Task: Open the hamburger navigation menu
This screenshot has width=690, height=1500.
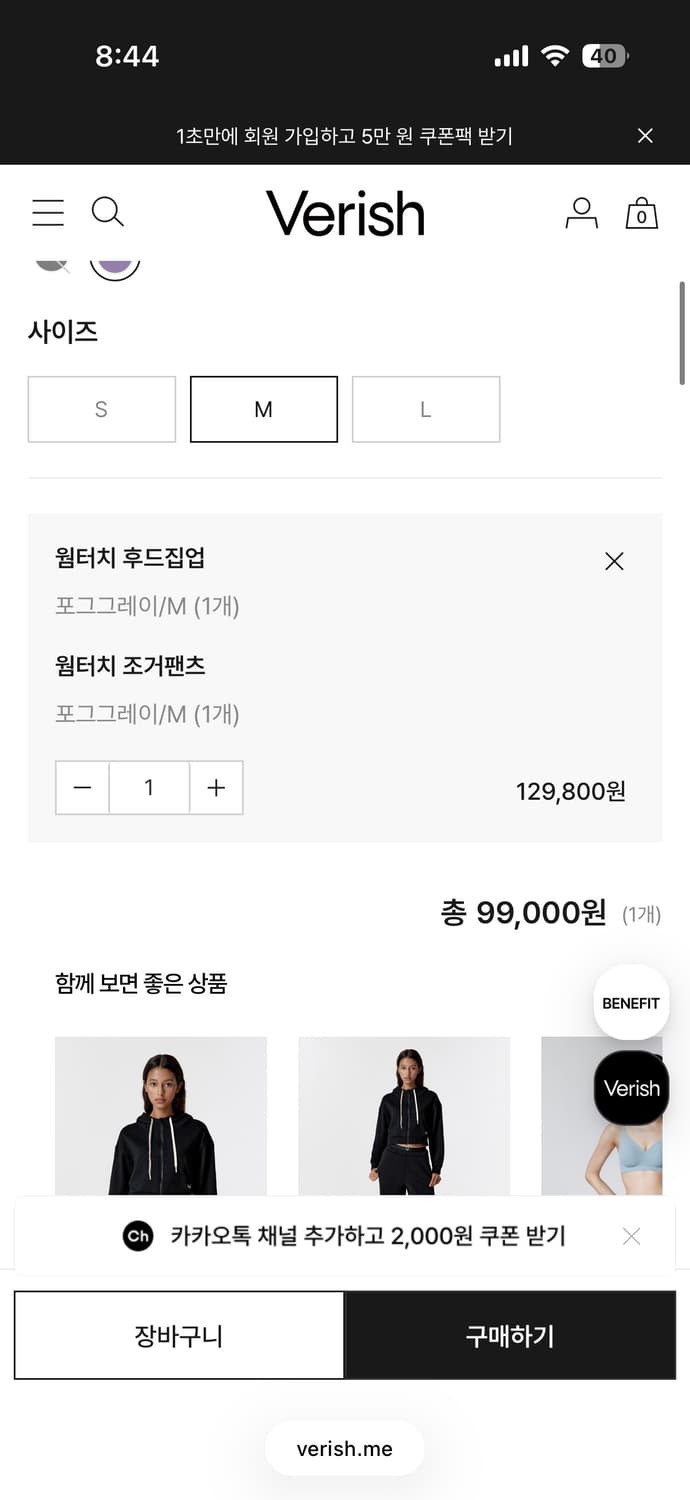Action: click(47, 212)
